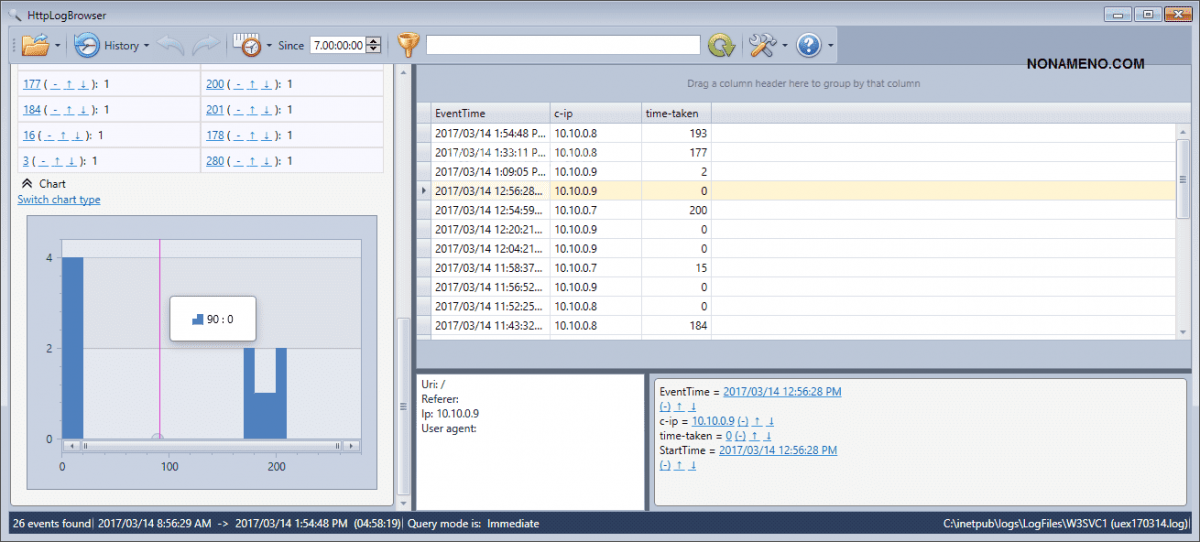Click the undo back arrow icon

pyautogui.click(x=170, y=45)
